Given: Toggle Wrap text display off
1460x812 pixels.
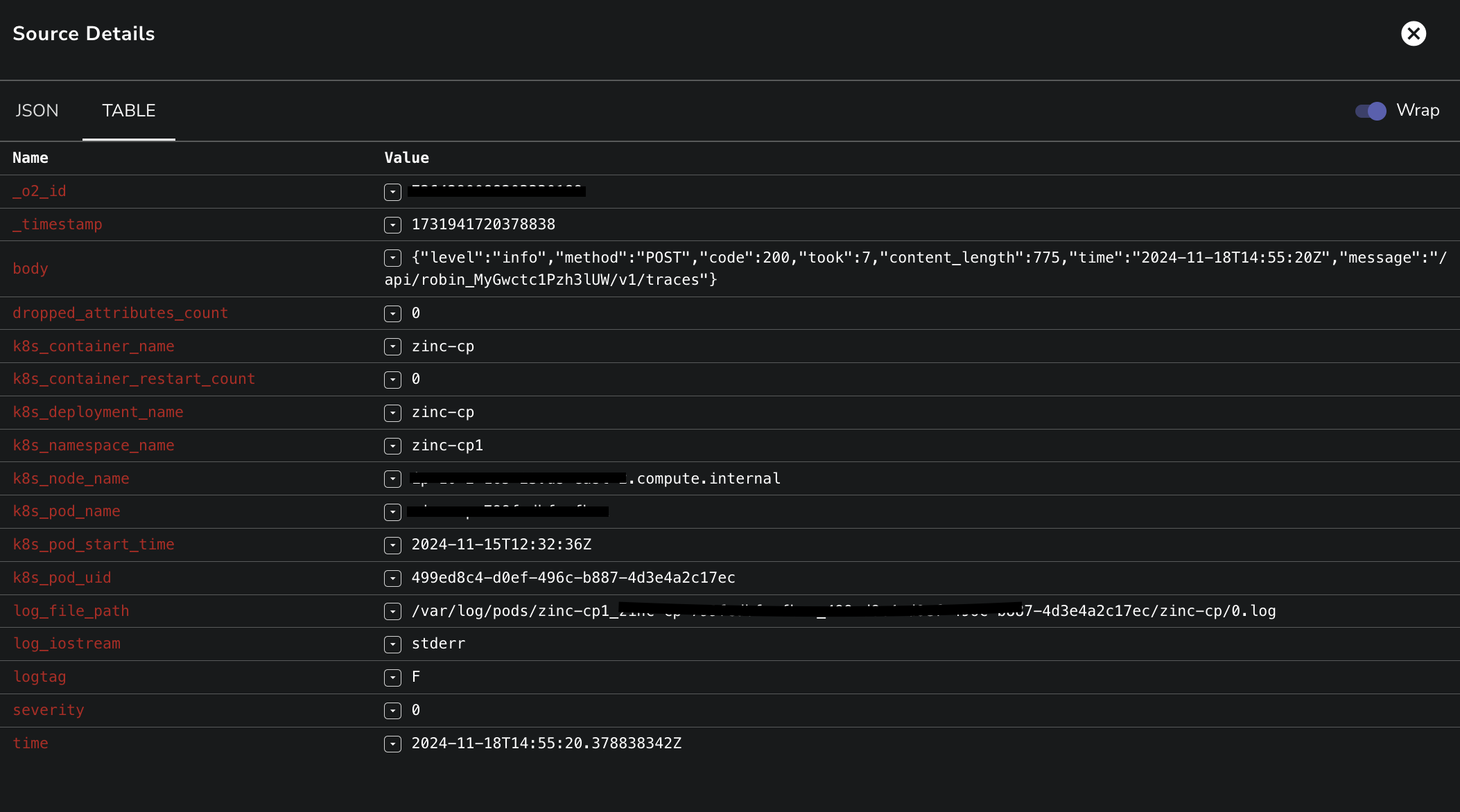Looking at the screenshot, I should click(x=1370, y=110).
